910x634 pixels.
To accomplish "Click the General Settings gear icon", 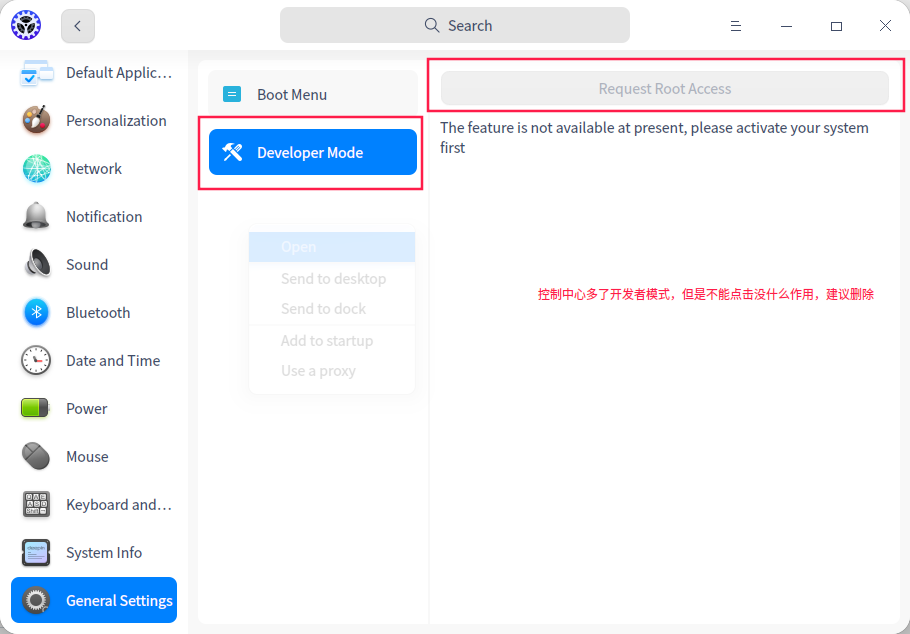I will click(37, 600).
